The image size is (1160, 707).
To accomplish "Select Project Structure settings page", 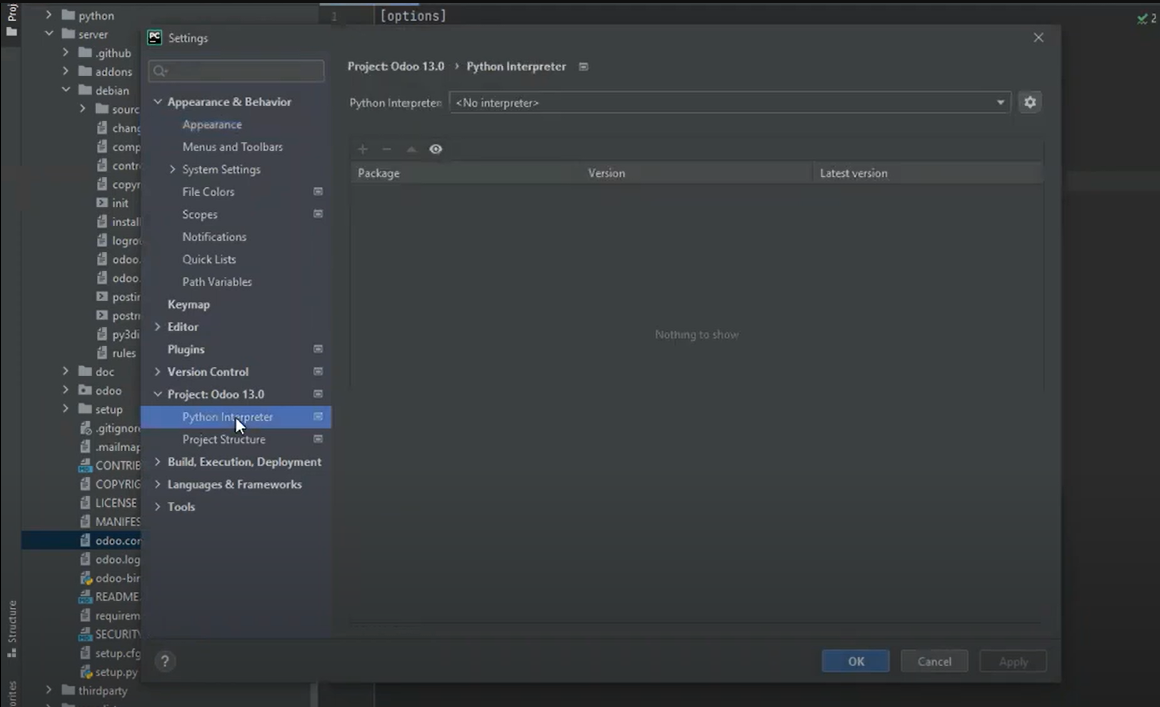I will click(x=223, y=439).
